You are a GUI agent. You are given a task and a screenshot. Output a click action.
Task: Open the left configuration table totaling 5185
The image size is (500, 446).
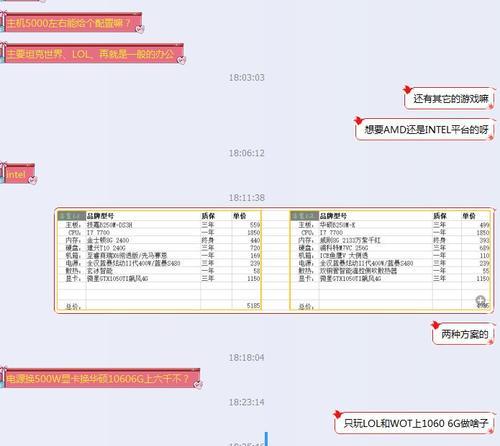pos(159,260)
